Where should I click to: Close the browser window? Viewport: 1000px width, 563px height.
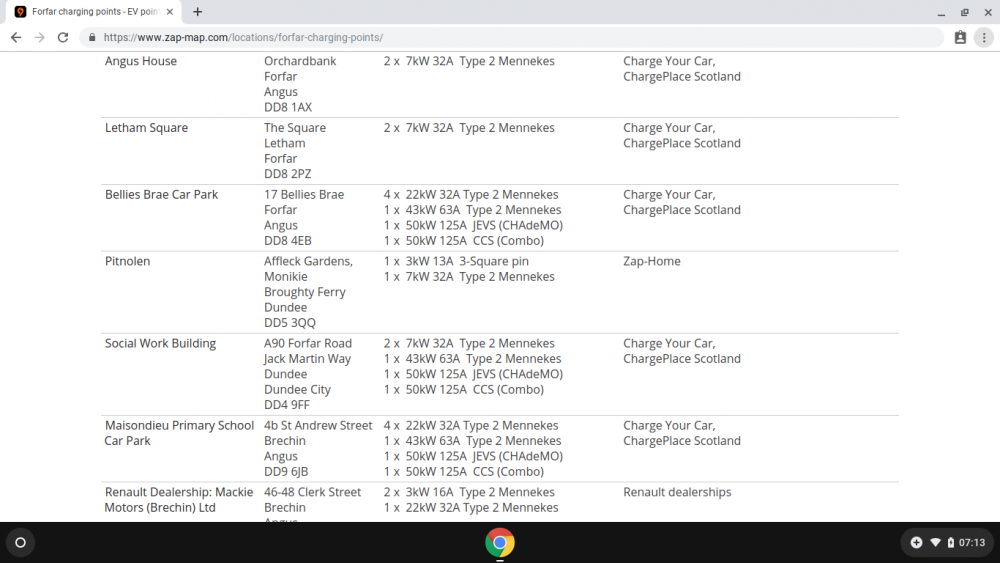[988, 12]
